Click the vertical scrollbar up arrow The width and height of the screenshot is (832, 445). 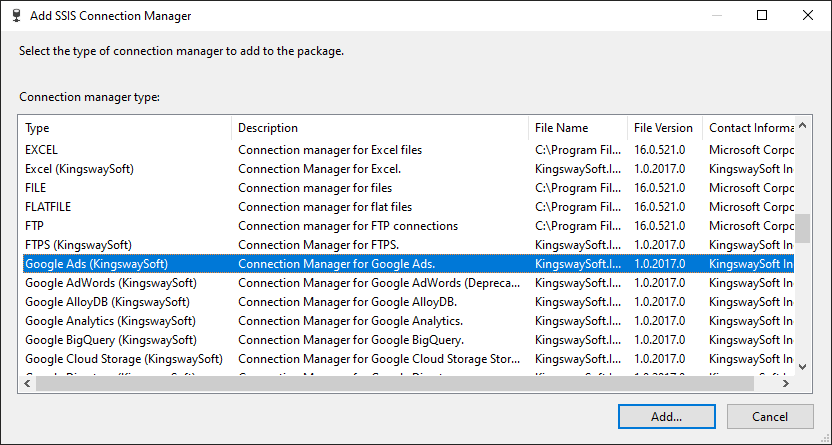pyautogui.click(x=802, y=126)
